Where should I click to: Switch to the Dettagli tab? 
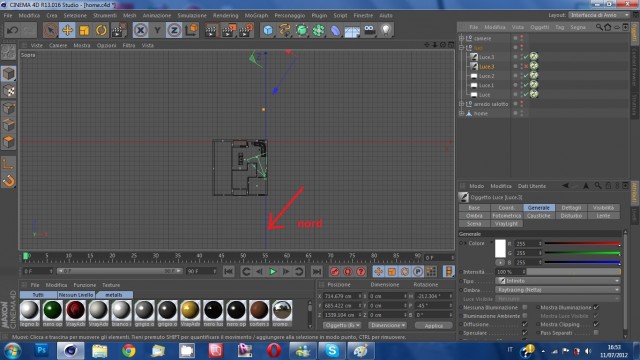(571, 208)
